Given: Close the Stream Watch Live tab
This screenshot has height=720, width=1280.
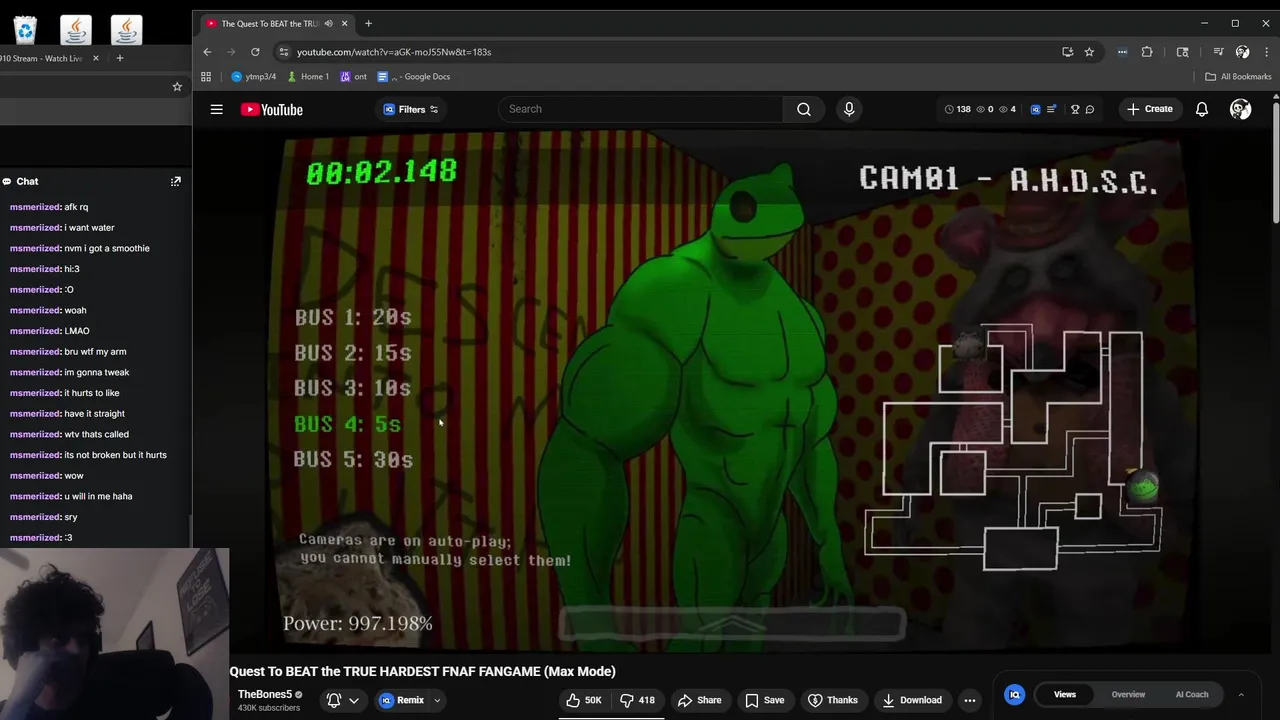Looking at the screenshot, I should [x=96, y=58].
